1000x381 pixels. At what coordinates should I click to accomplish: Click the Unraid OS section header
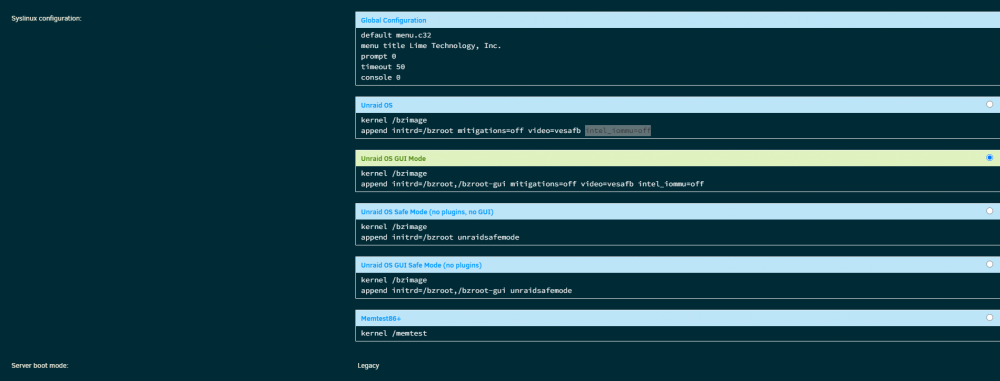pyautogui.click(x=677, y=105)
